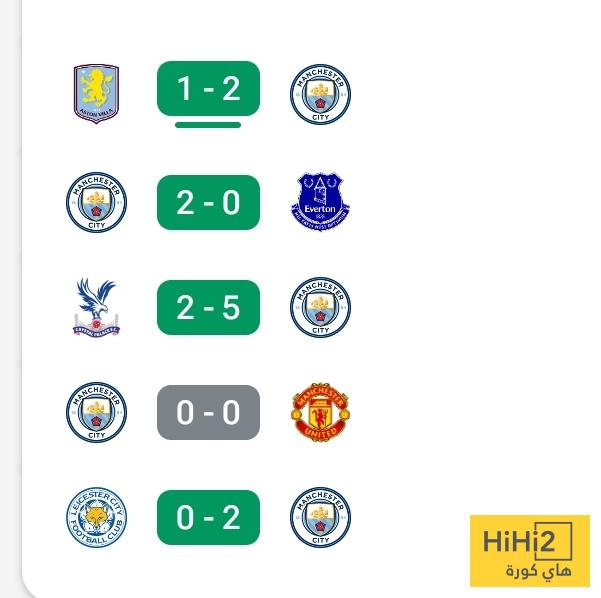Click the 2 - 0 score against Everton
The height and width of the screenshot is (598, 601).
[x=208, y=202]
